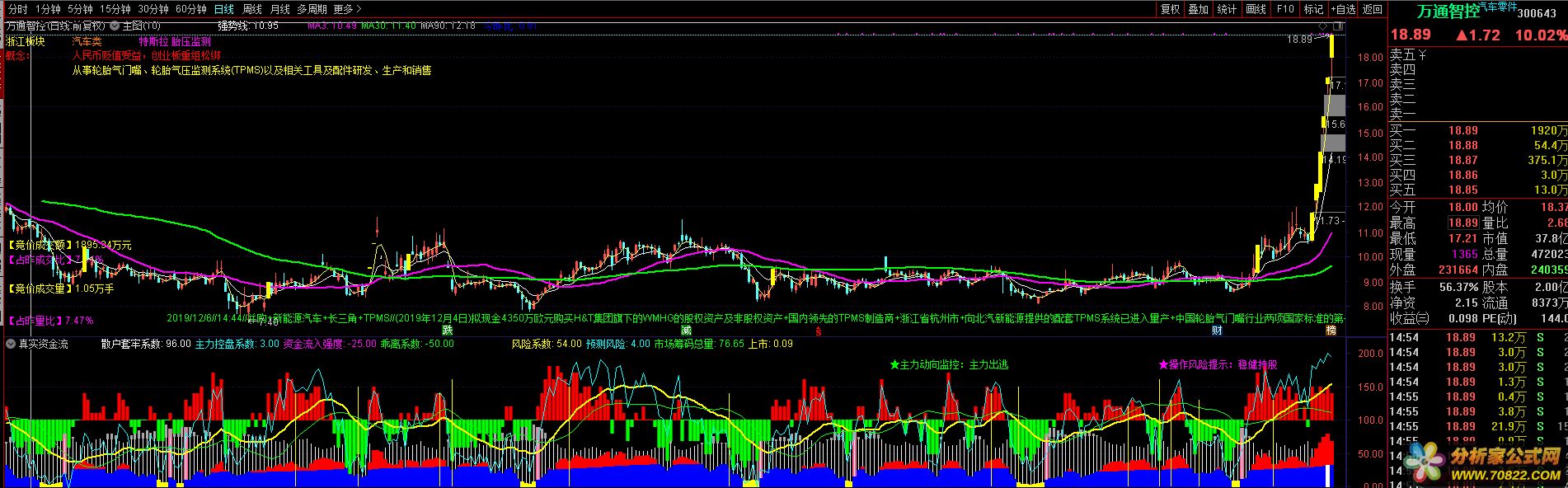
Task: Select the 1分钟 period tab
Action: [48, 9]
